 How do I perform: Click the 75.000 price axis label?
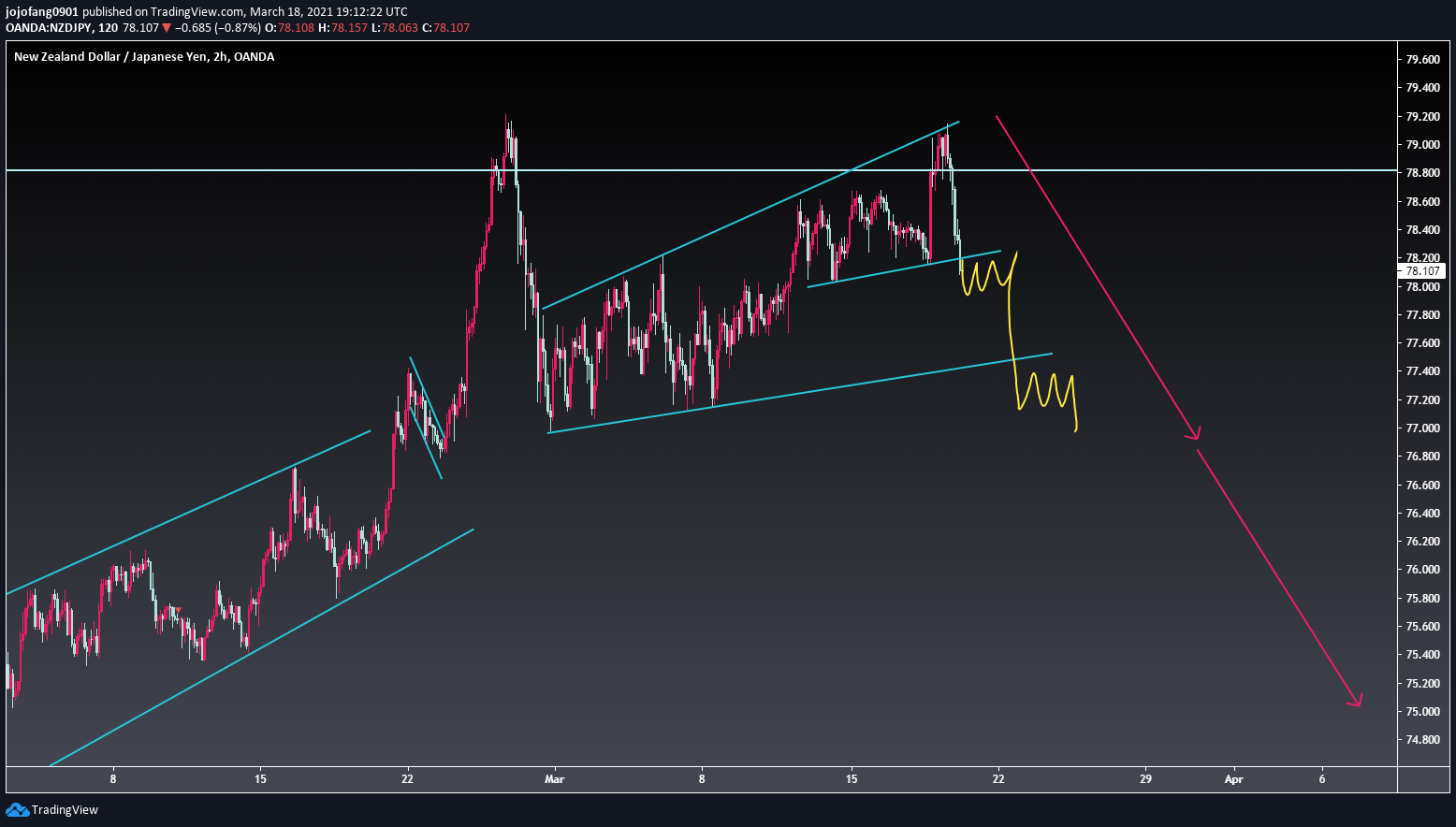(1423, 712)
